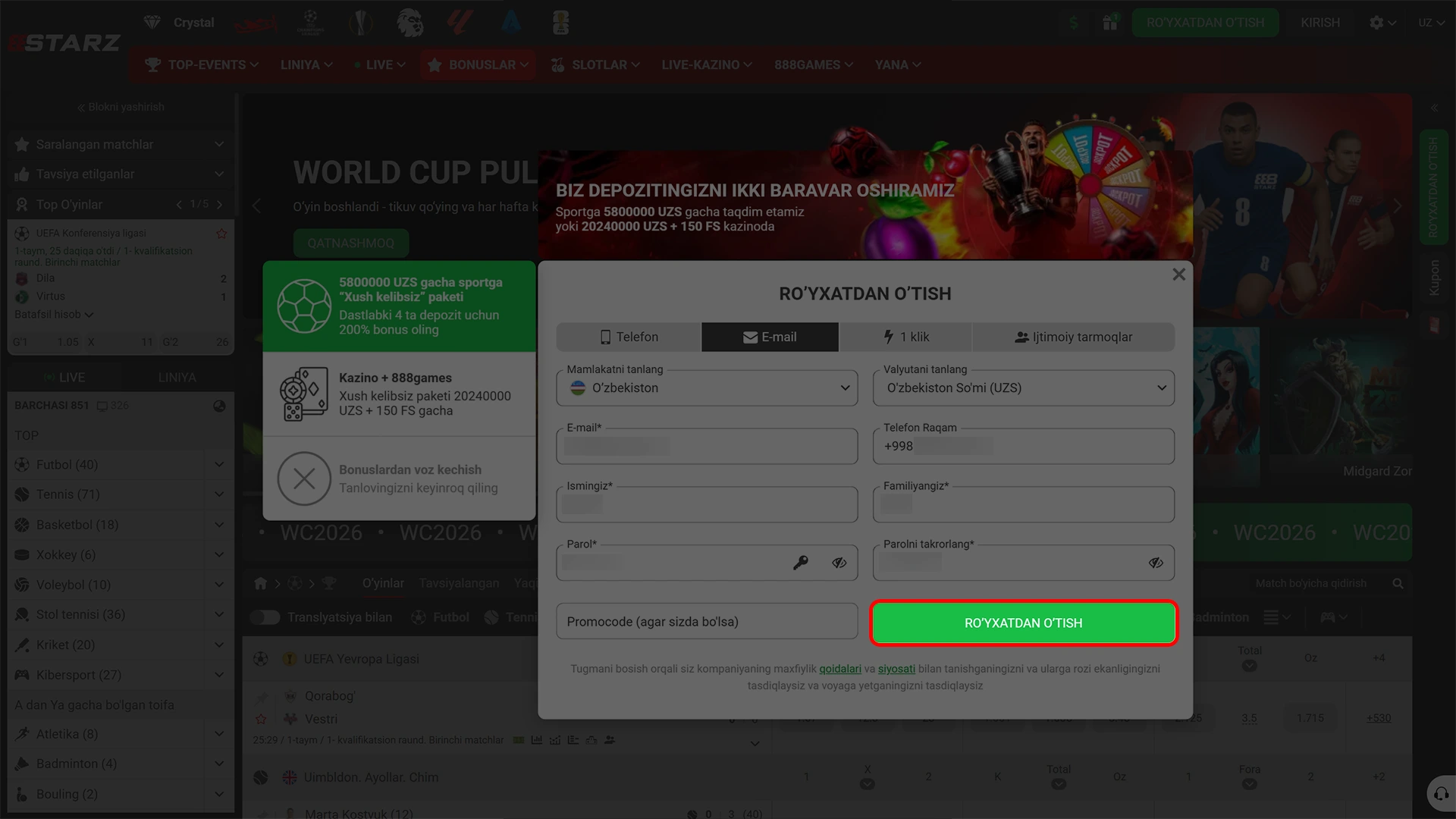Expand the Basketbol (18) sport category
Image resolution: width=1456 pixels, height=819 pixels.
pyautogui.click(x=219, y=525)
